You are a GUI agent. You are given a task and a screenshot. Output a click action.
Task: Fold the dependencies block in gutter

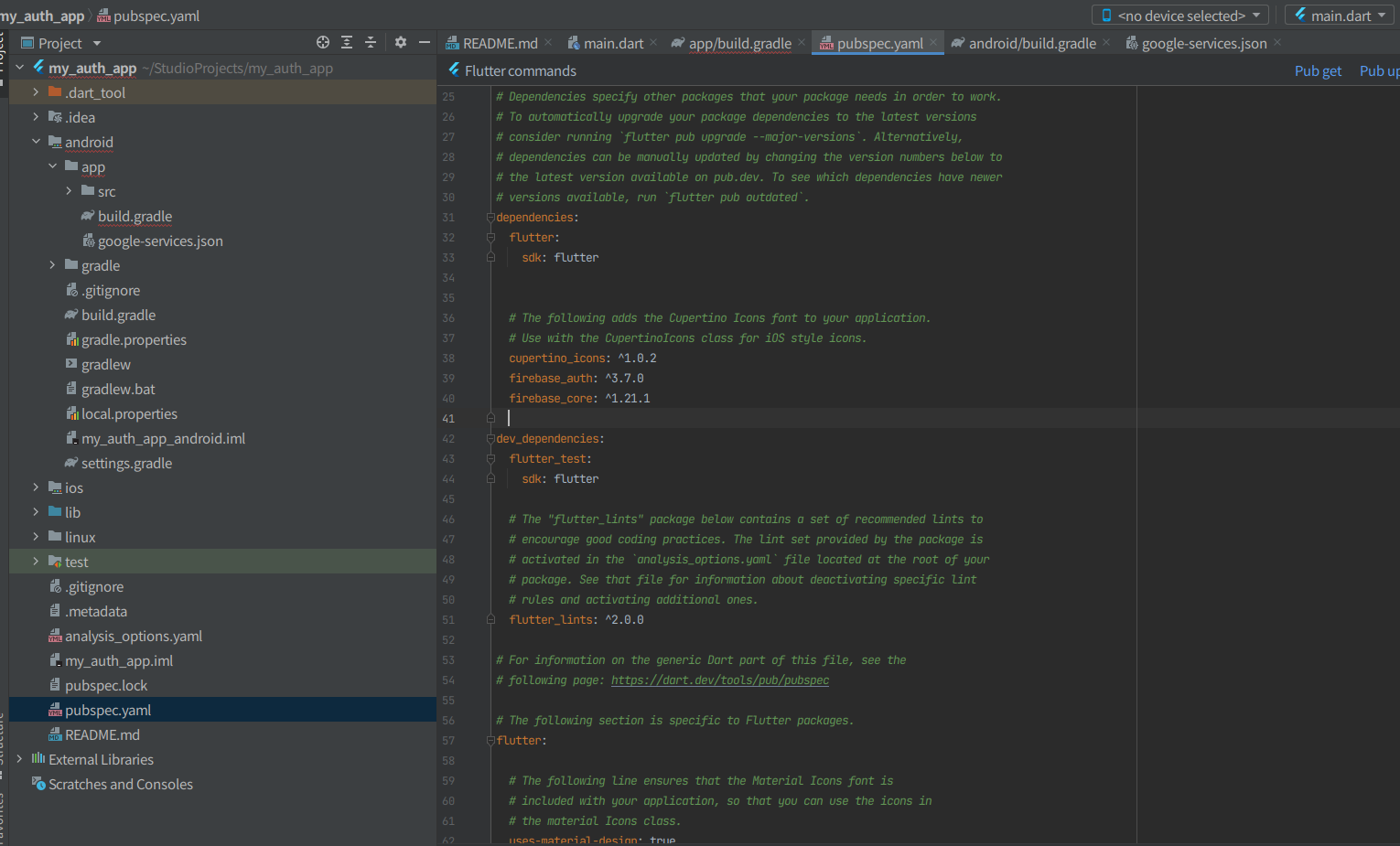pyautogui.click(x=490, y=218)
